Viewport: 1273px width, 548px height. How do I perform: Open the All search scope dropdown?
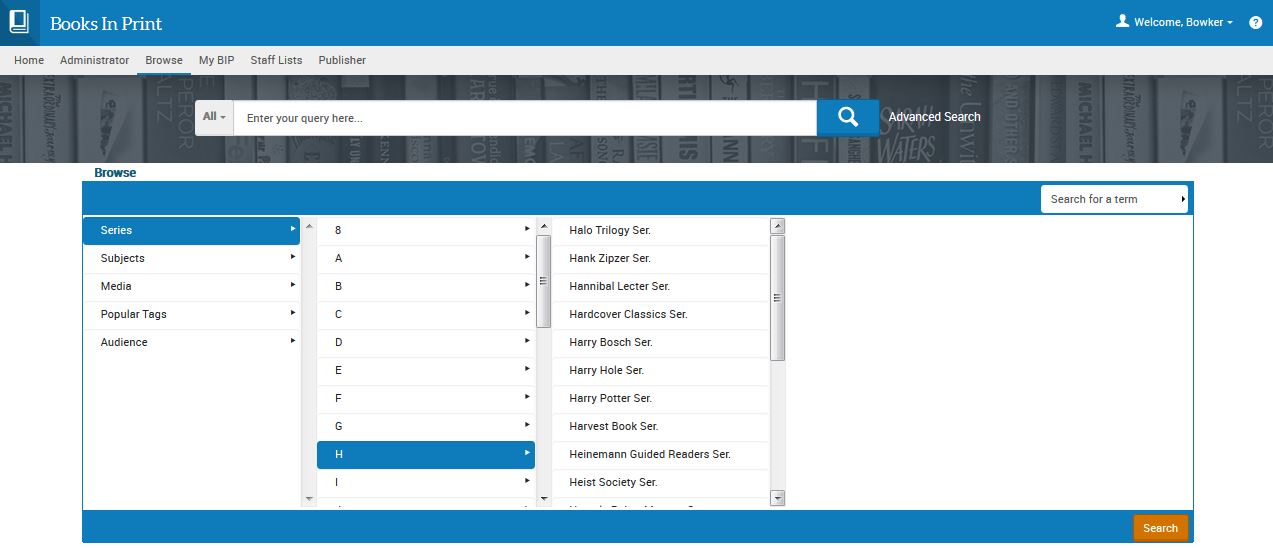click(214, 117)
